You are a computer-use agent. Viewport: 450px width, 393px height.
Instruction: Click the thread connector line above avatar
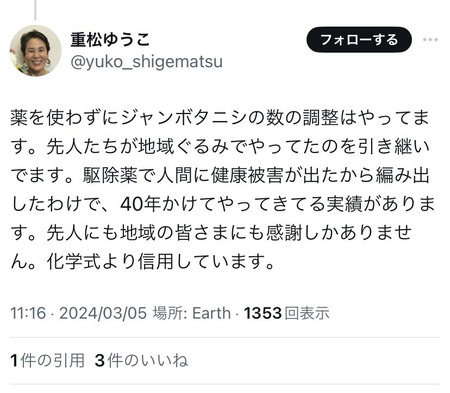click(x=35, y=10)
